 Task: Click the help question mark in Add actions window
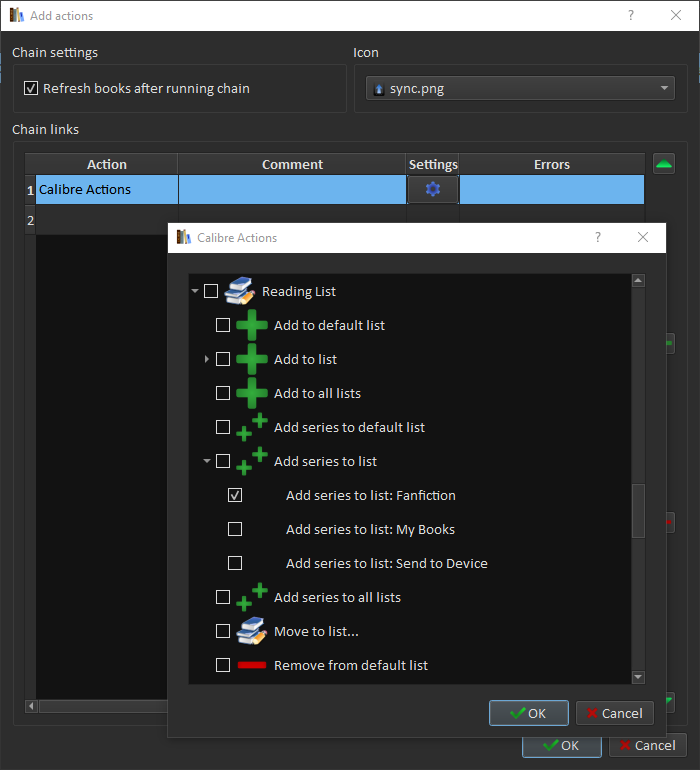(x=631, y=15)
